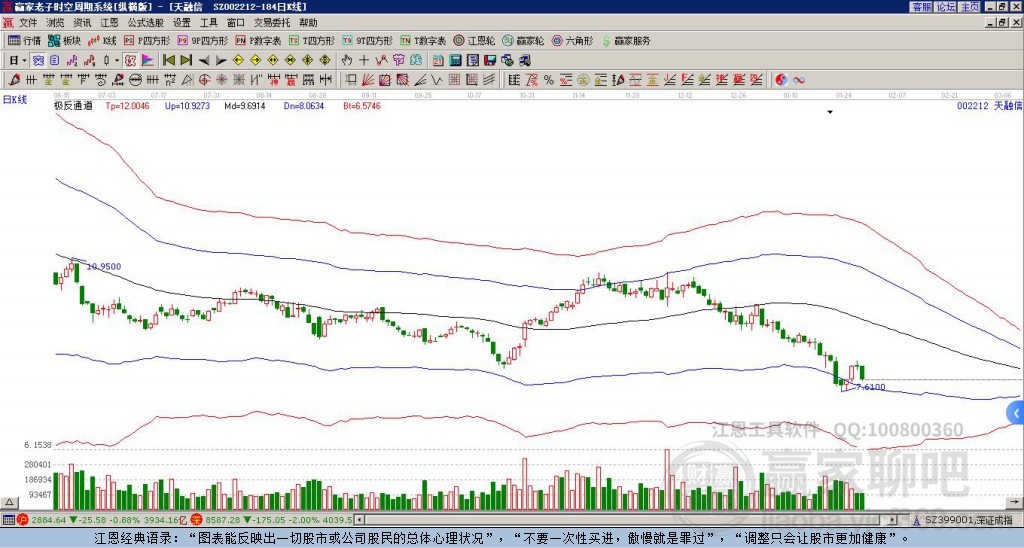Expand the candlestick style dropdown arrow
1024x548 pixels.
point(117,61)
